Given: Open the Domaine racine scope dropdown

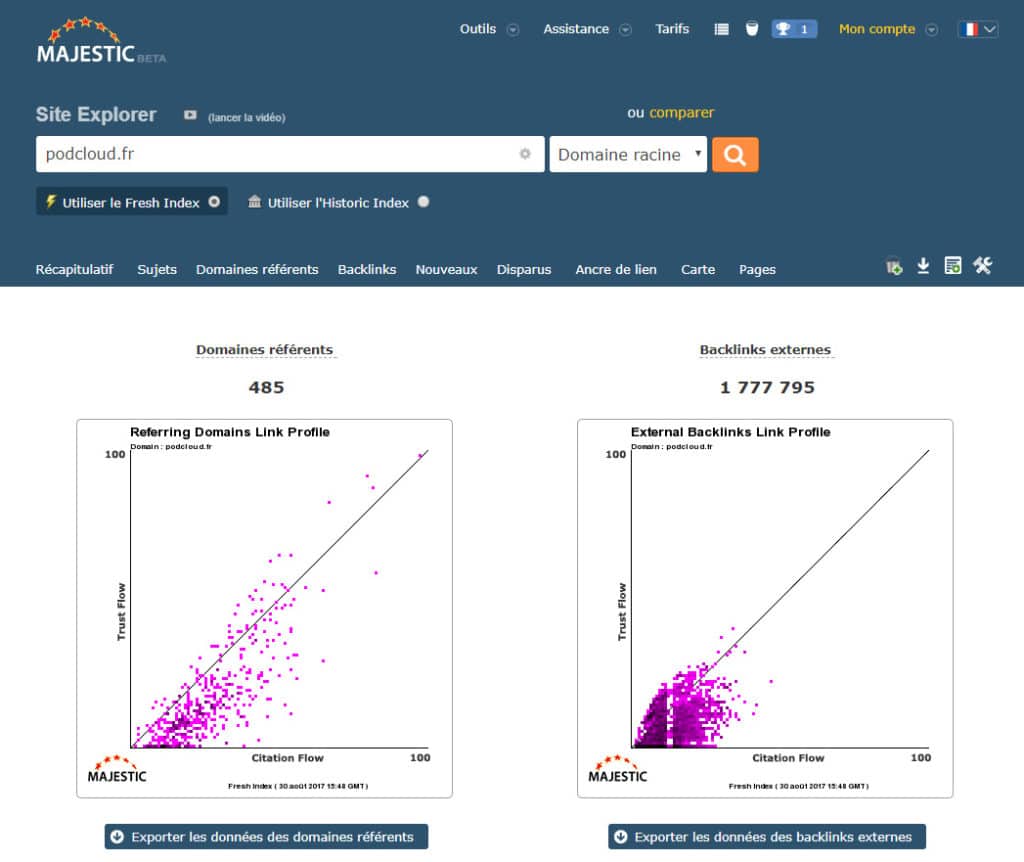Looking at the screenshot, I should 628,155.
